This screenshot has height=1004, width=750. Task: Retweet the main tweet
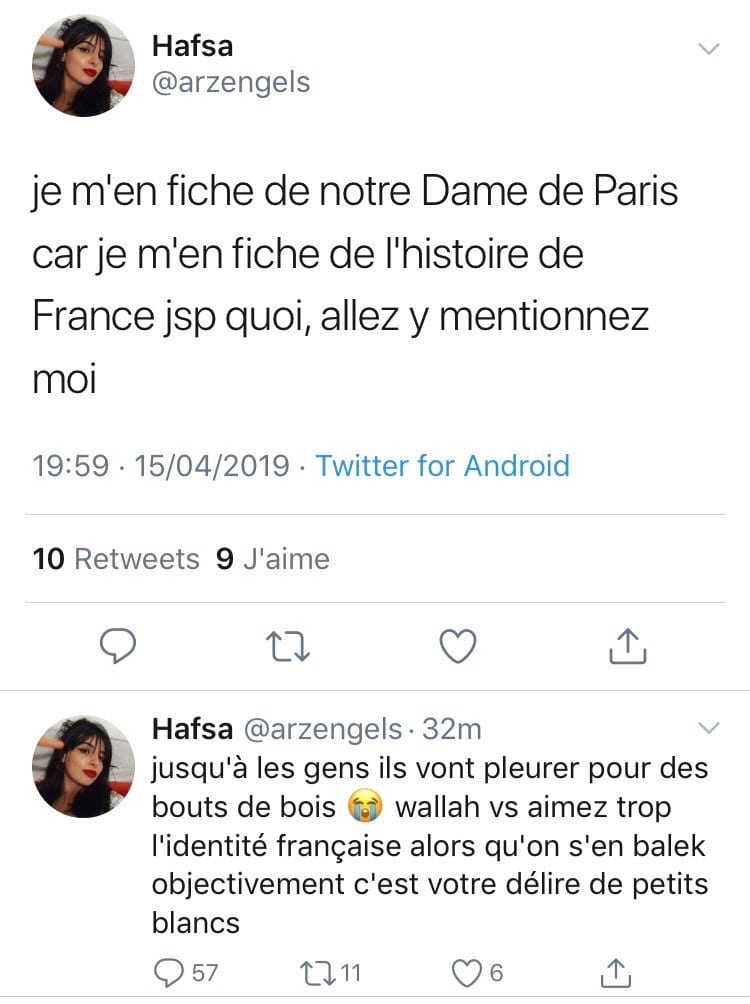click(288, 647)
